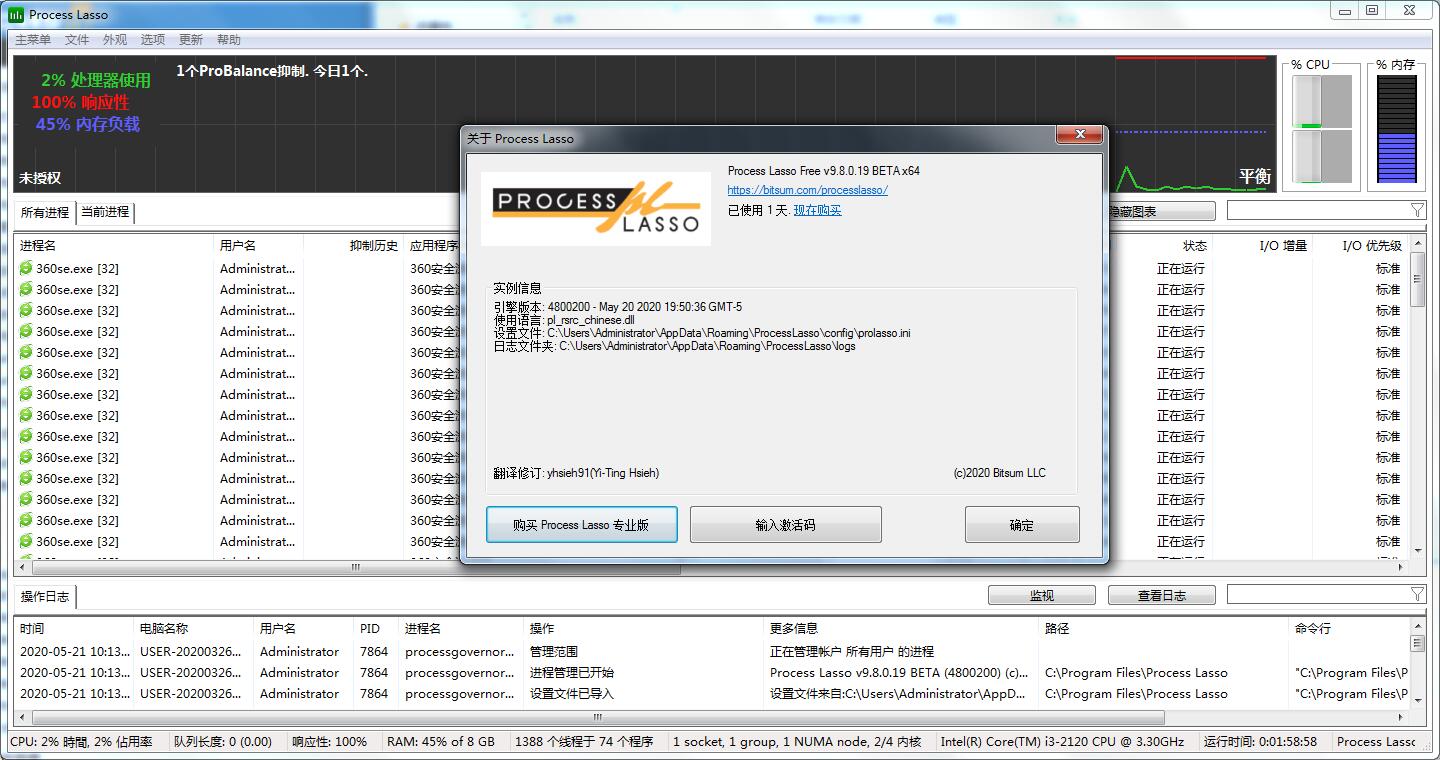Image resolution: width=1440 pixels, height=760 pixels.
Task: Close the 关于 Process Lasso dialog with X
Action: (1080, 135)
